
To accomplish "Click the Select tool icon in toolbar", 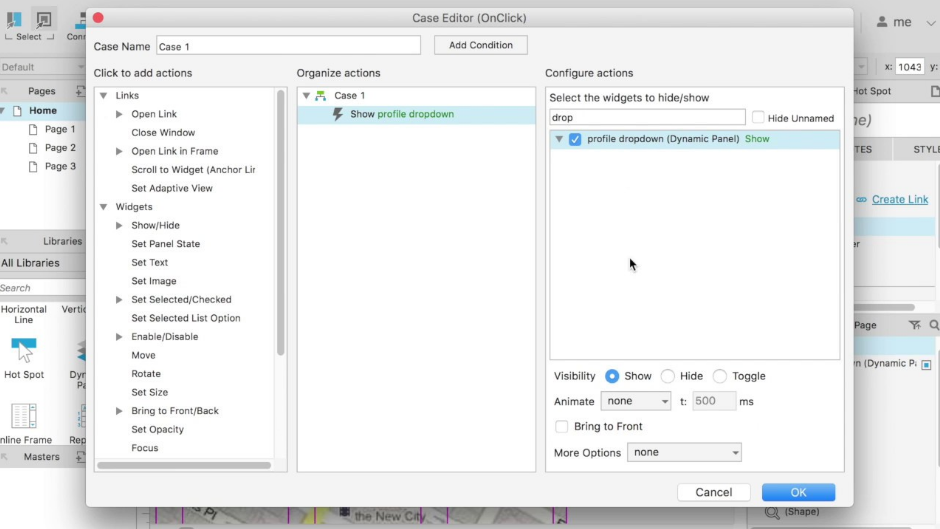I will [44, 20].
